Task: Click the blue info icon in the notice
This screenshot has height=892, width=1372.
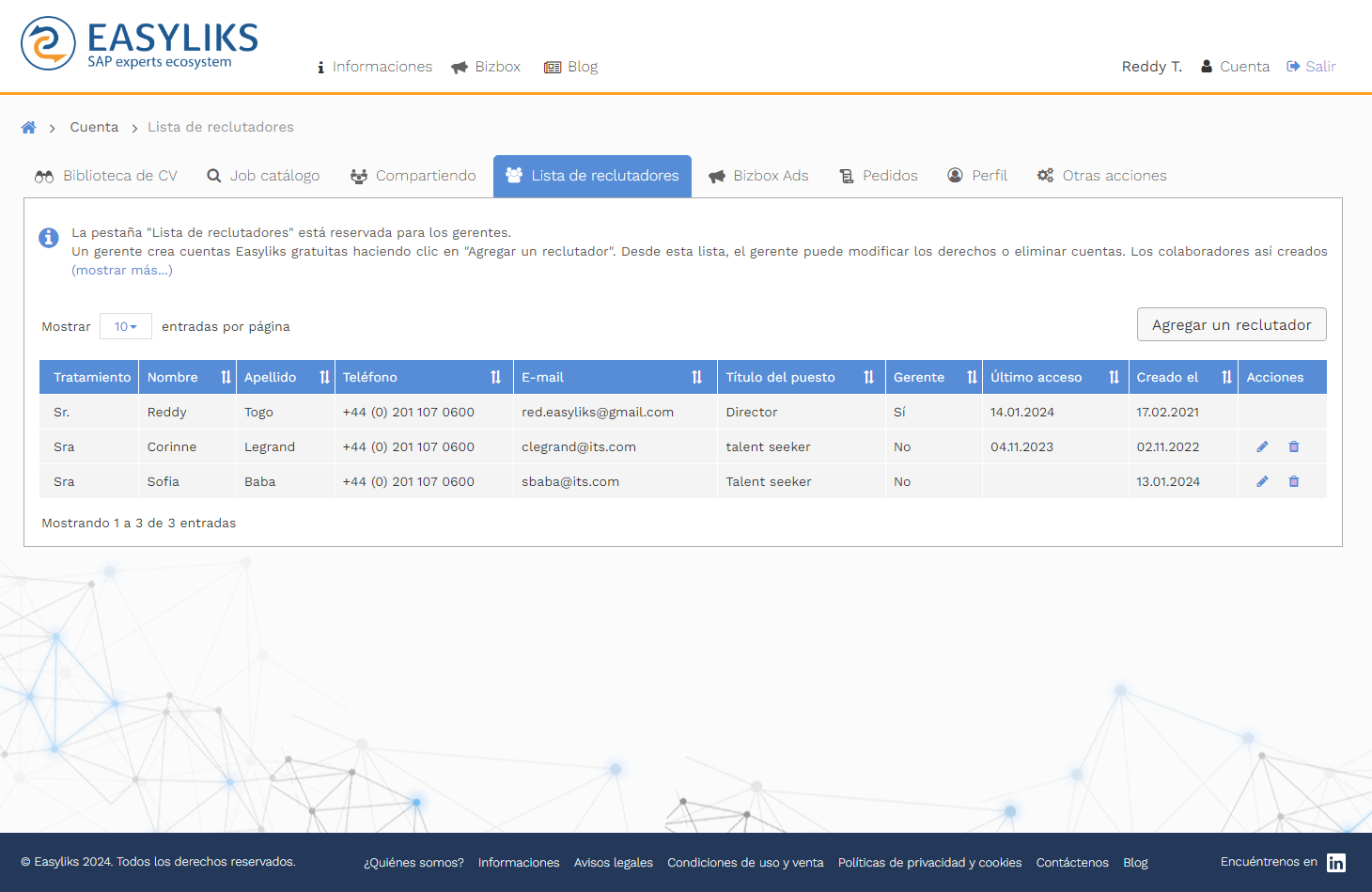Action: 49,238
